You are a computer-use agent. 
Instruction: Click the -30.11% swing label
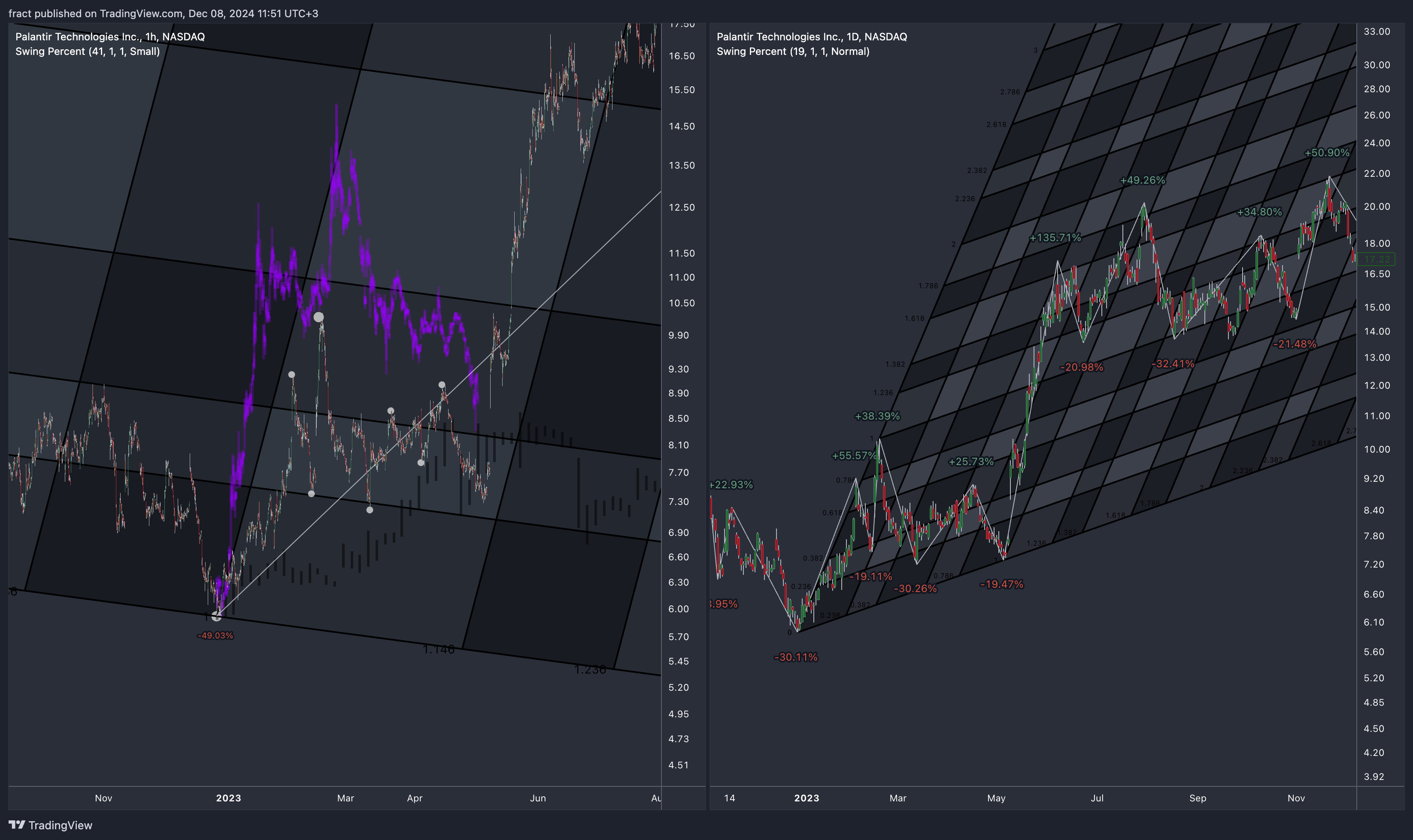(796, 657)
